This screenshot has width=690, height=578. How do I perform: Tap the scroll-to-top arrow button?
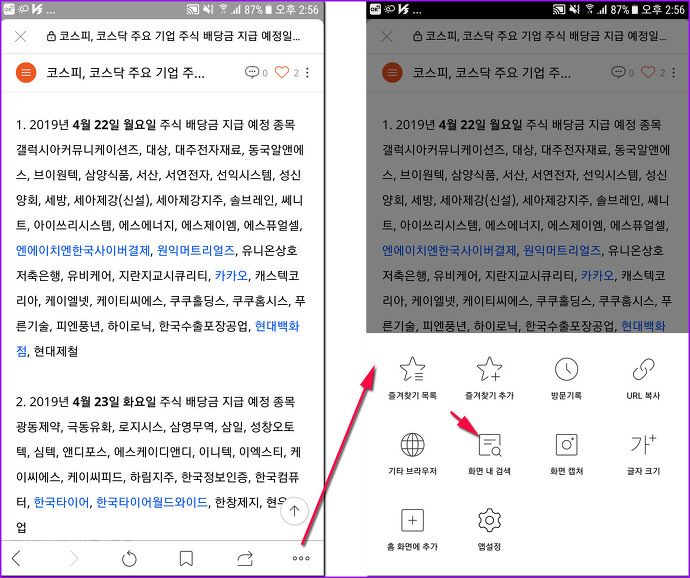(294, 511)
